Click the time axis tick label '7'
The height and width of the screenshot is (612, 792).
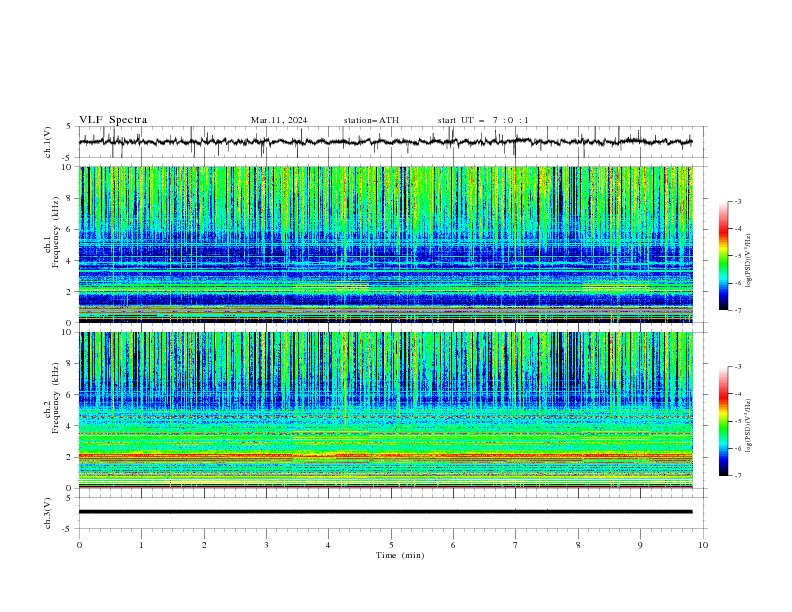coord(516,545)
